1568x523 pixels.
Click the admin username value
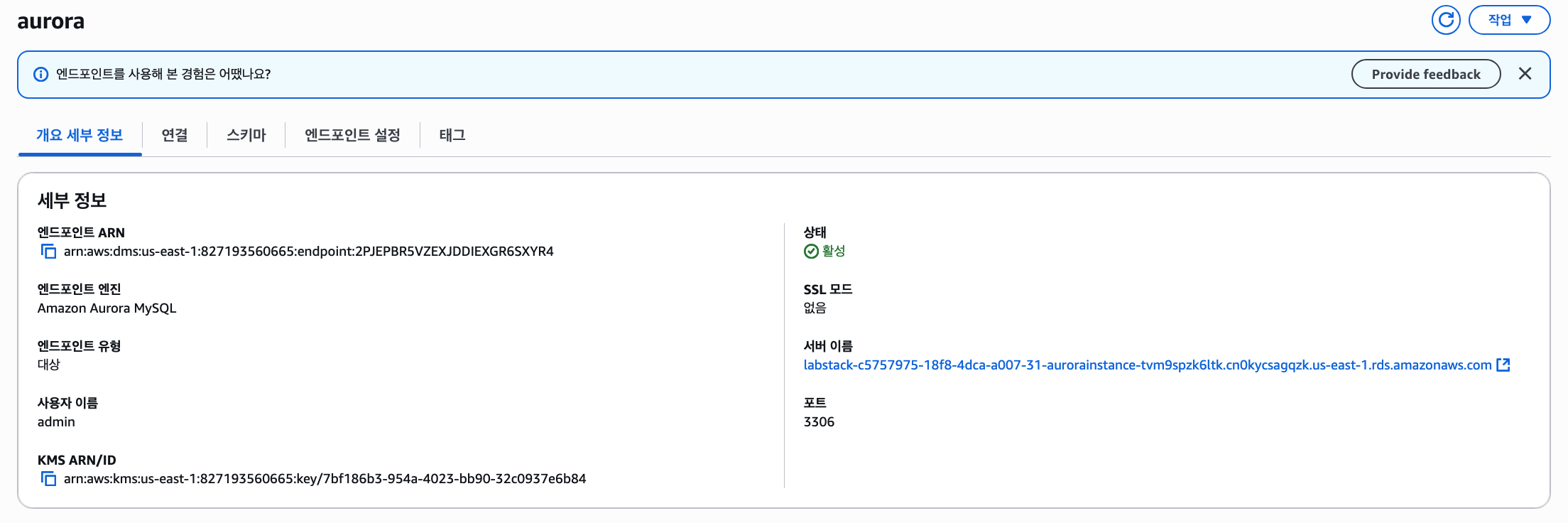[56, 421]
